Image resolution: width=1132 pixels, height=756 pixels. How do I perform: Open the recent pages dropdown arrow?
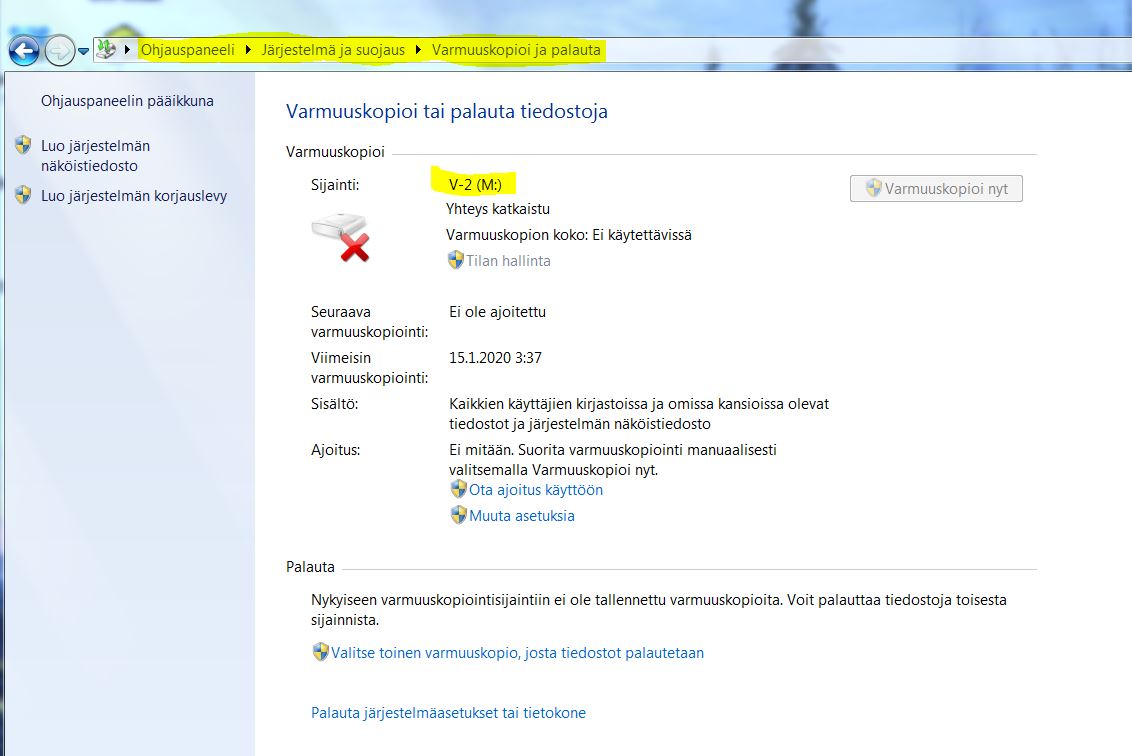tap(83, 51)
